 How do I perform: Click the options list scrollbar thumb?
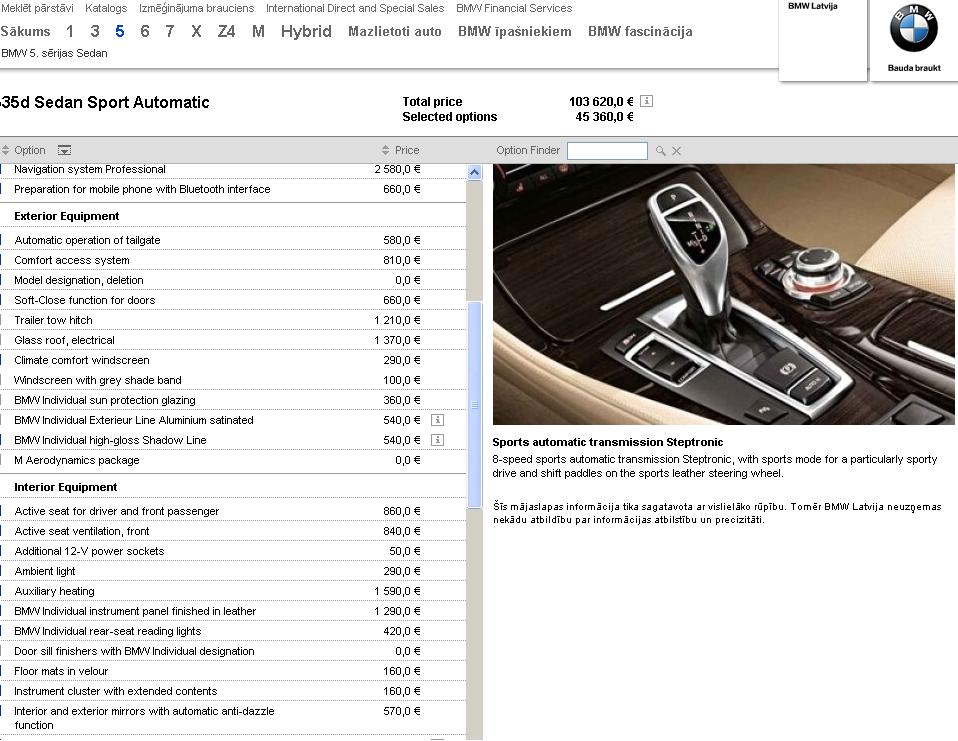pos(474,404)
